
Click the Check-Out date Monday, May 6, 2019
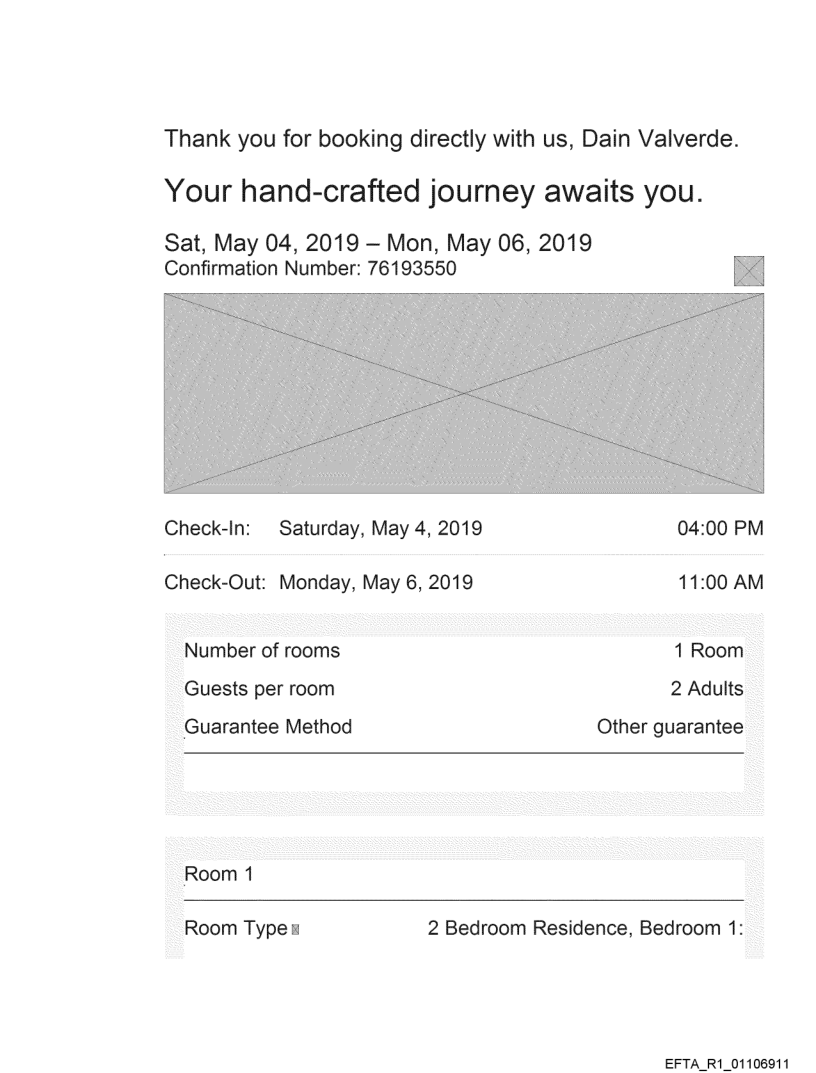[x=376, y=582]
